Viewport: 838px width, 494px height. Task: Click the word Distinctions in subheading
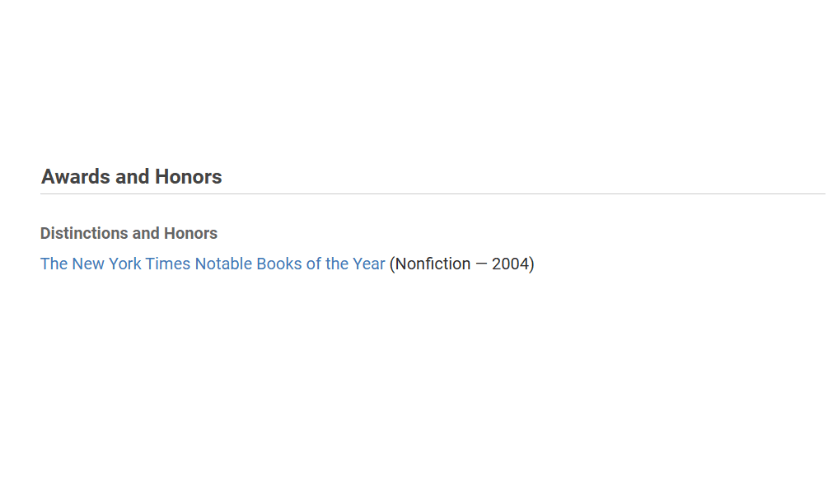[84, 233]
